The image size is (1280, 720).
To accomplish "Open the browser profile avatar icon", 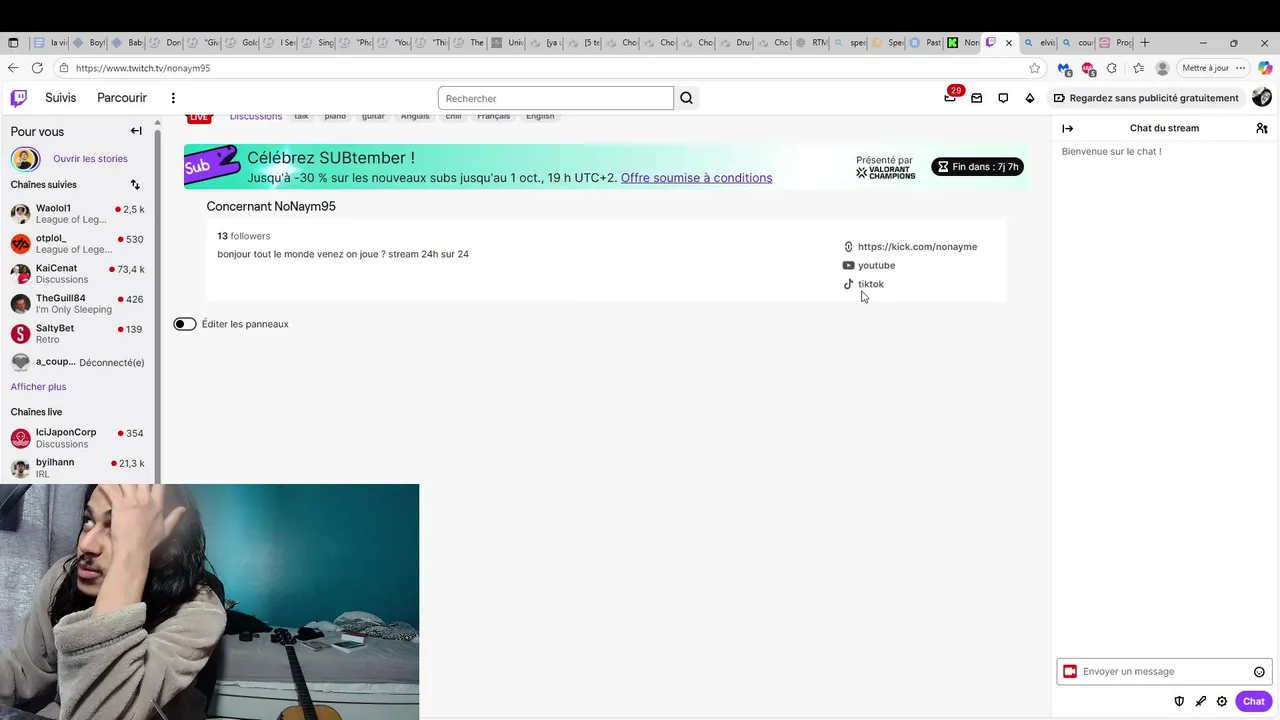I will click(x=1162, y=68).
